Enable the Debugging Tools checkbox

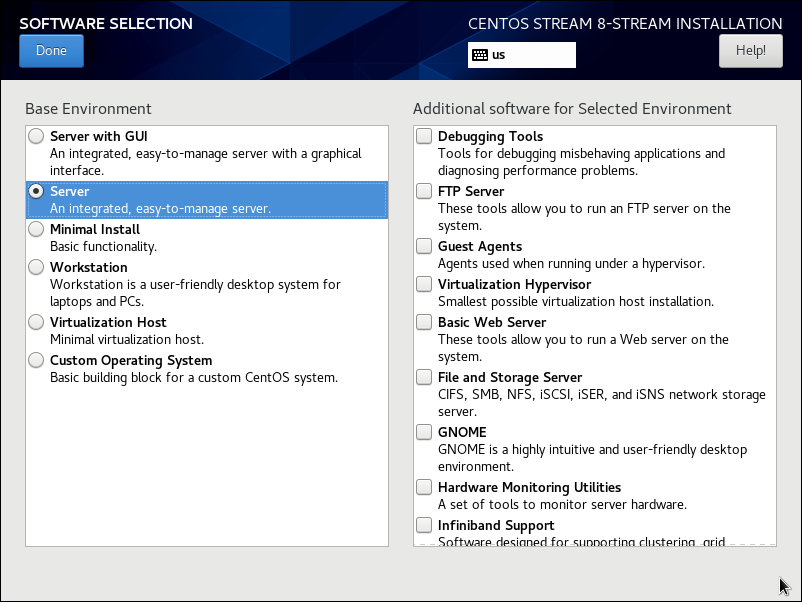(425, 136)
